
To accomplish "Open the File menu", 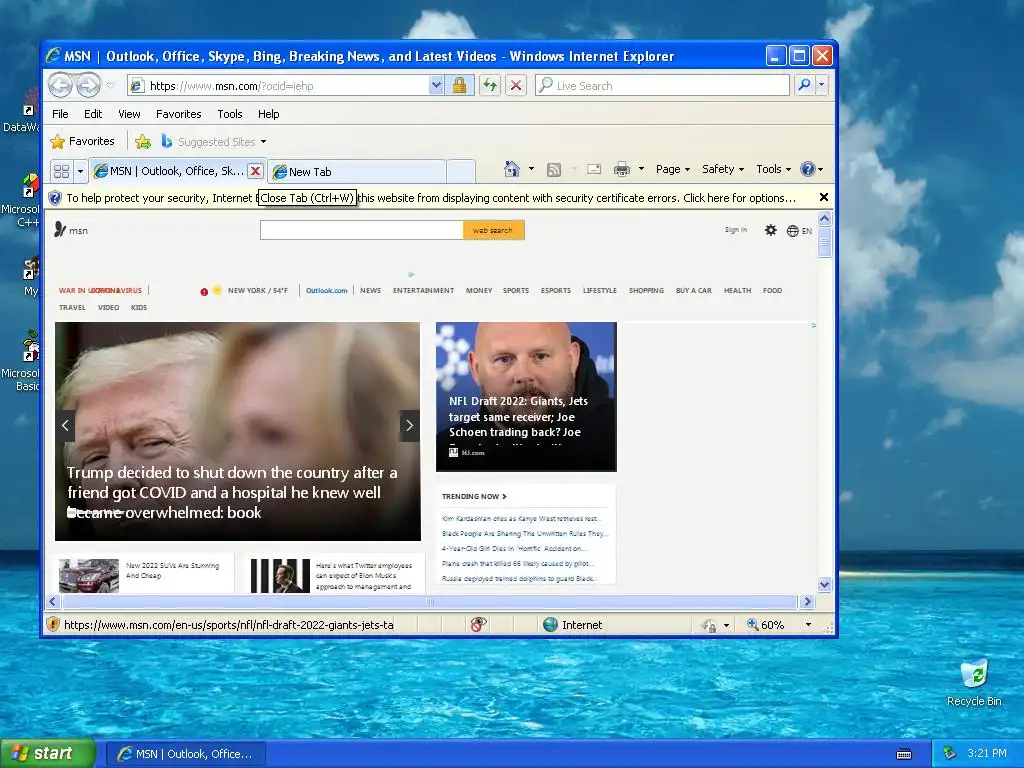I will pos(60,114).
